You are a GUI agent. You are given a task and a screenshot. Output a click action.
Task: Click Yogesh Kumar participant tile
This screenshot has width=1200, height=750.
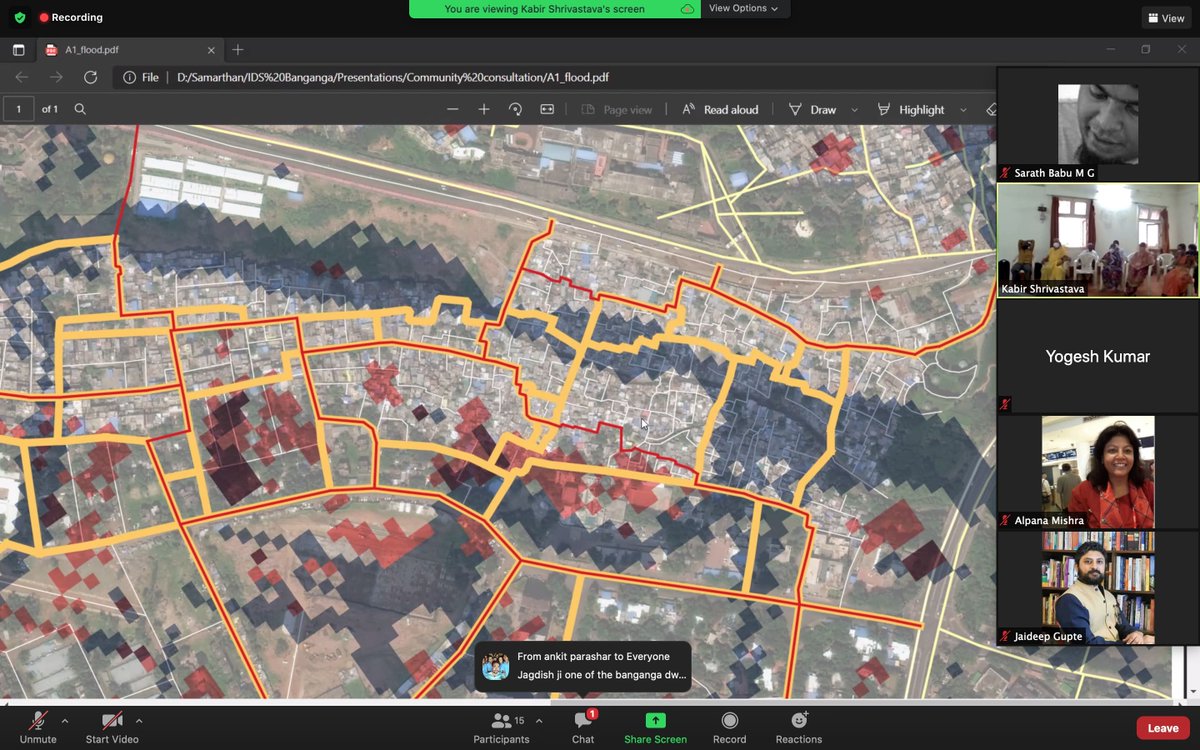[x=1098, y=356]
